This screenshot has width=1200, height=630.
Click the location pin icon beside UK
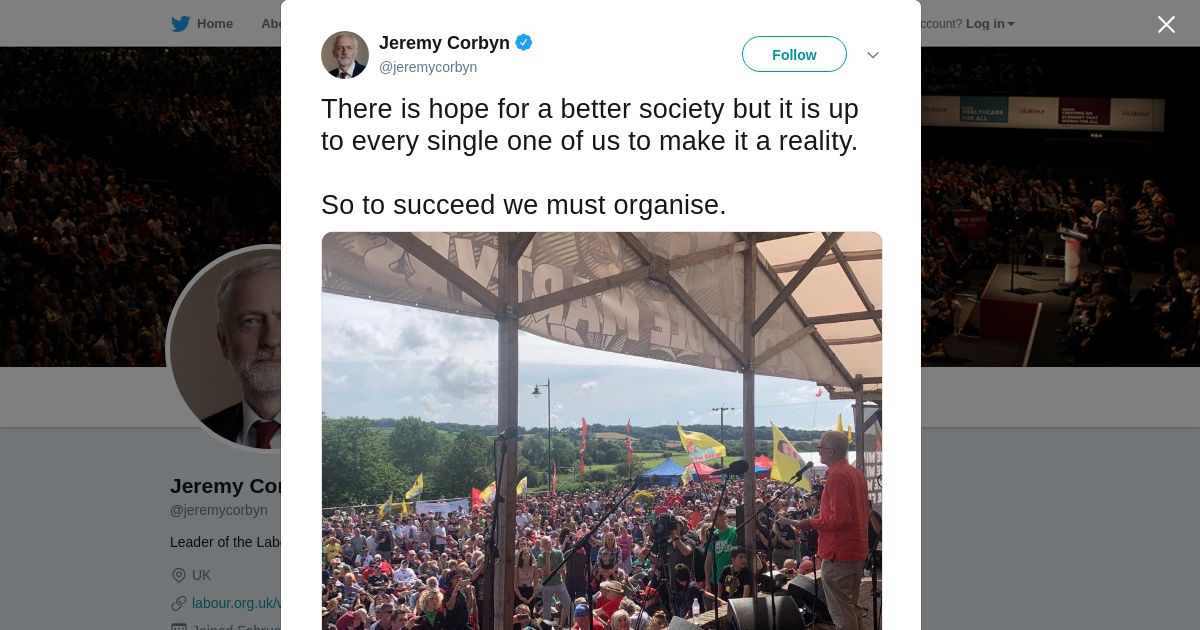point(179,575)
